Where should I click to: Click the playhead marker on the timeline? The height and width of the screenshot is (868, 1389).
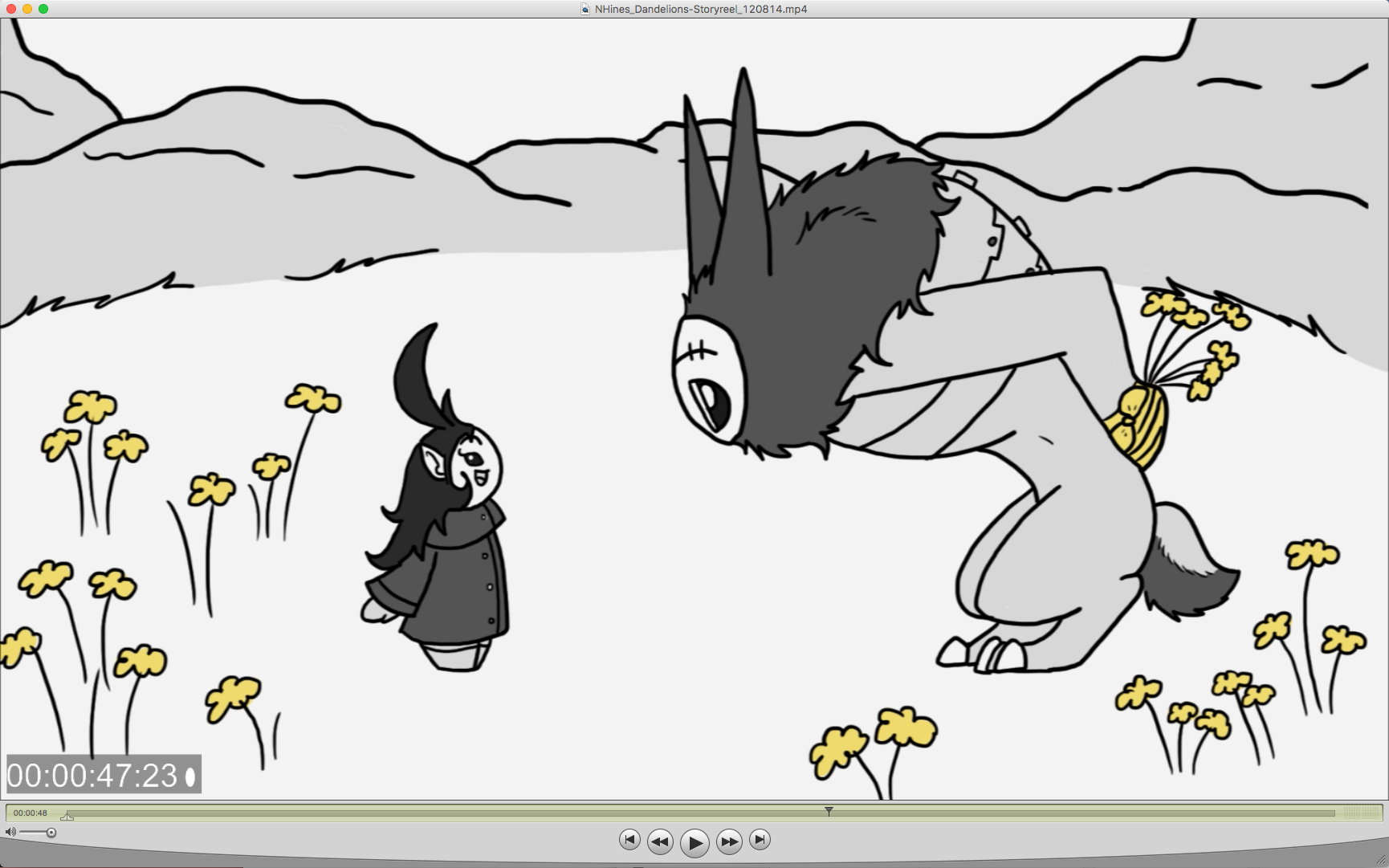pos(829,812)
